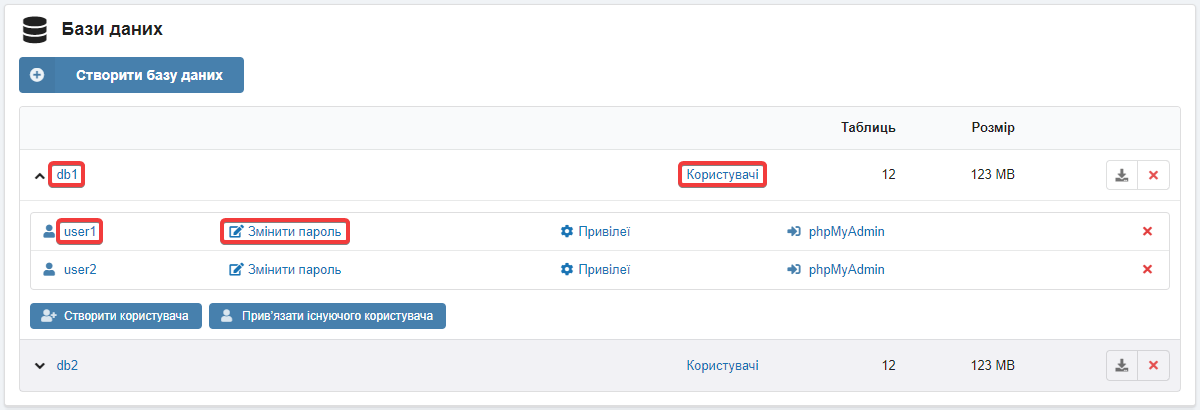Open the db2 database name link

point(67,366)
